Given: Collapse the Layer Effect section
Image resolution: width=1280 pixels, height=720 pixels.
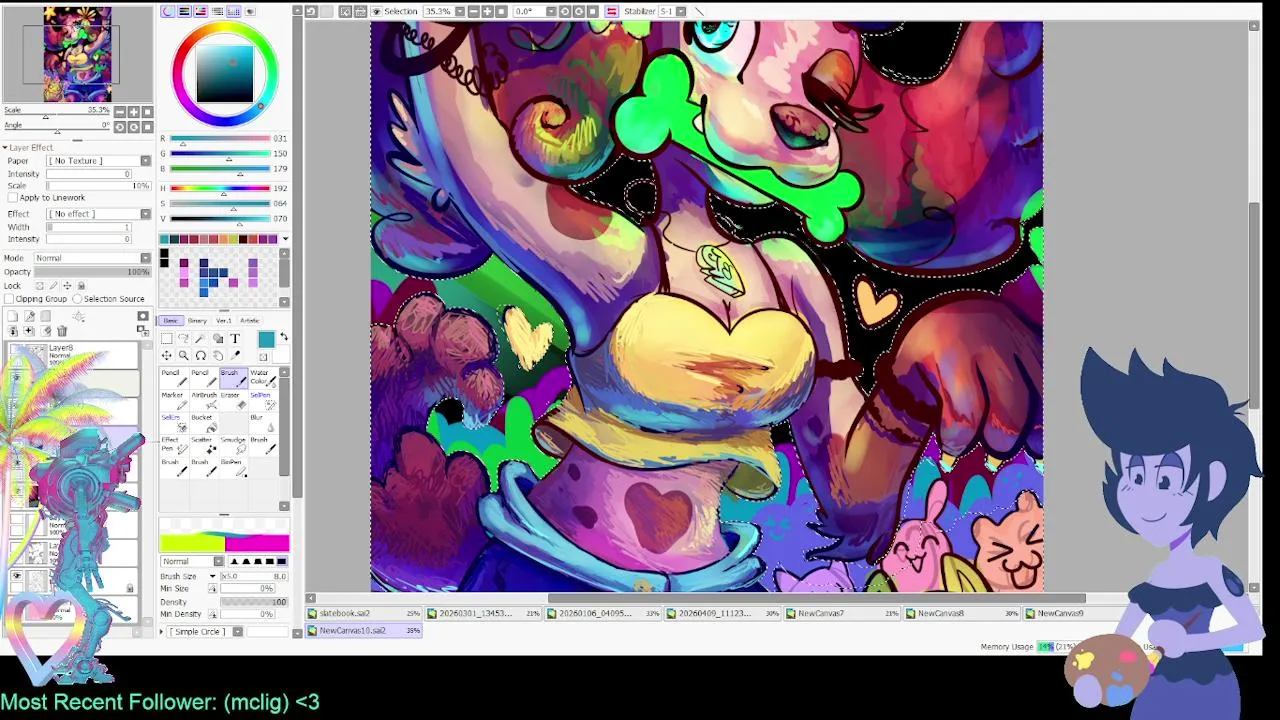Looking at the screenshot, I should click(x=6, y=148).
